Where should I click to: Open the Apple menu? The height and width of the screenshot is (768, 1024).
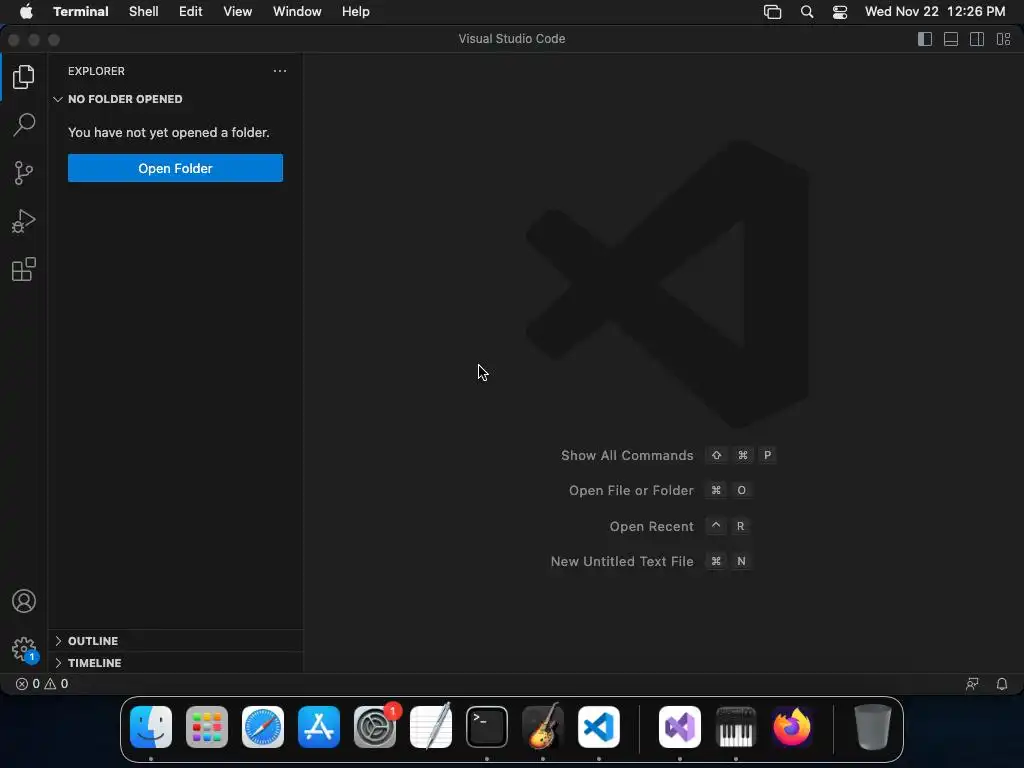tap(26, 12)
